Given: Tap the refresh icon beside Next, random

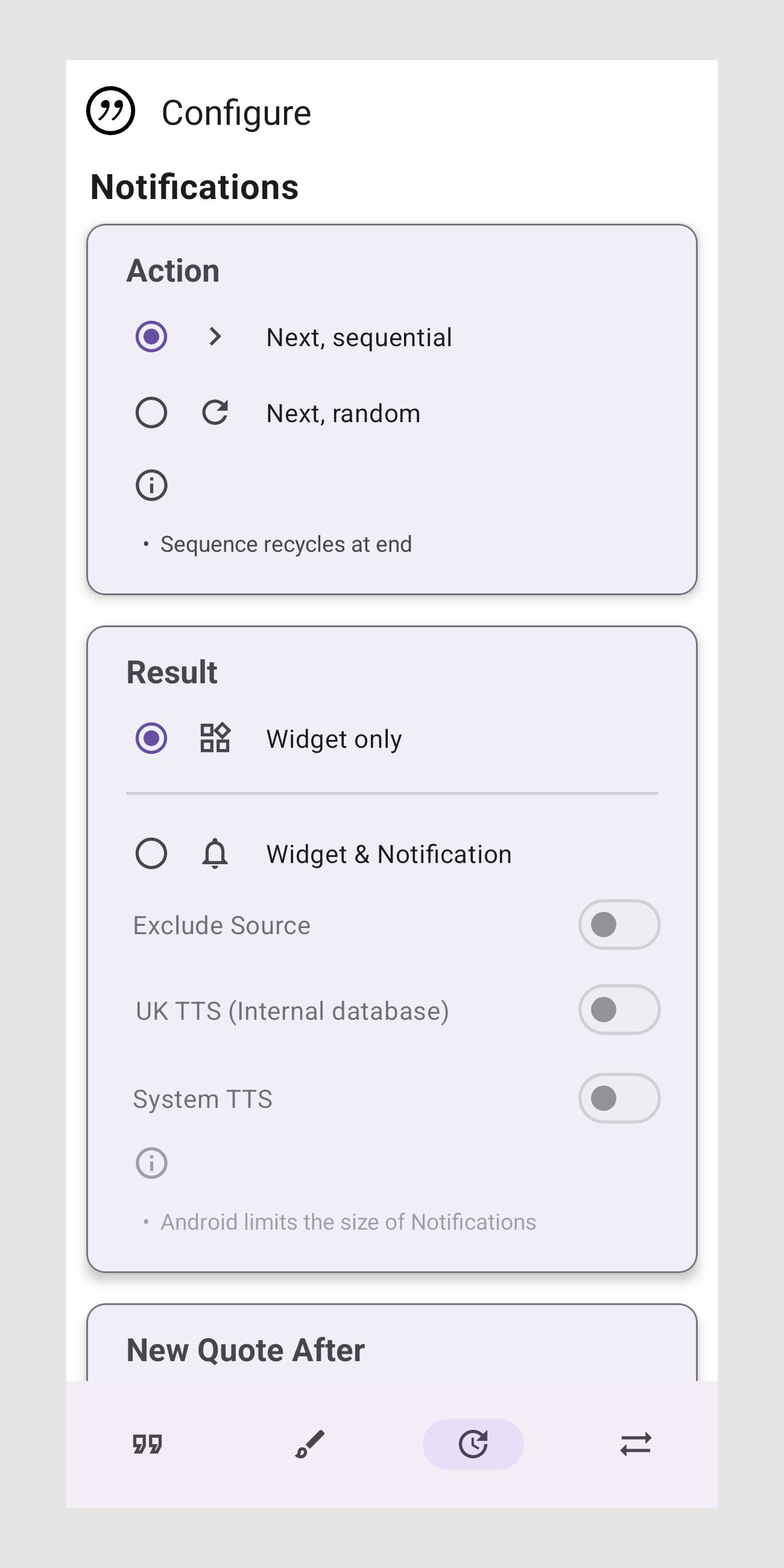Looking at the screenshot, I should (x=215, y=413).
